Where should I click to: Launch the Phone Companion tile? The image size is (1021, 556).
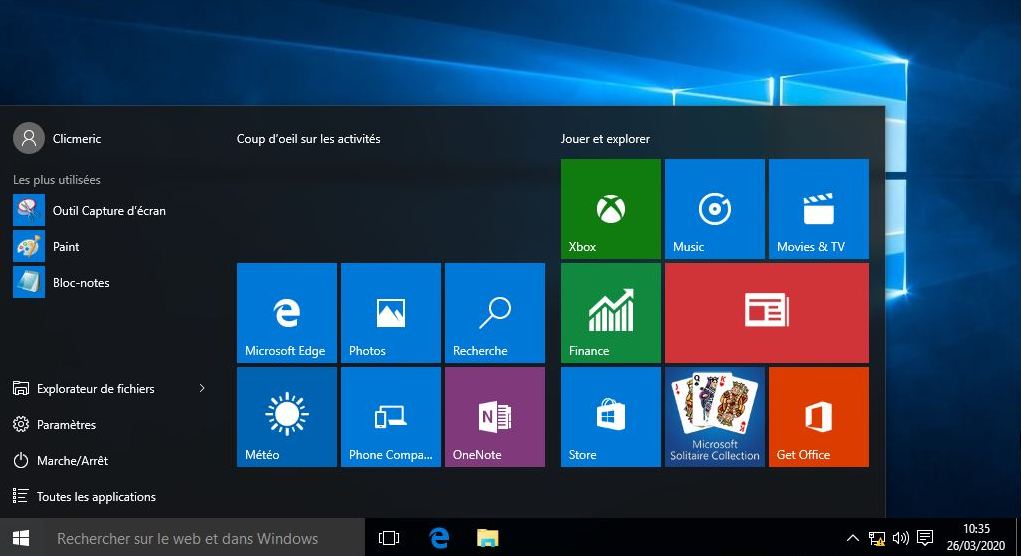click(391, 417)
